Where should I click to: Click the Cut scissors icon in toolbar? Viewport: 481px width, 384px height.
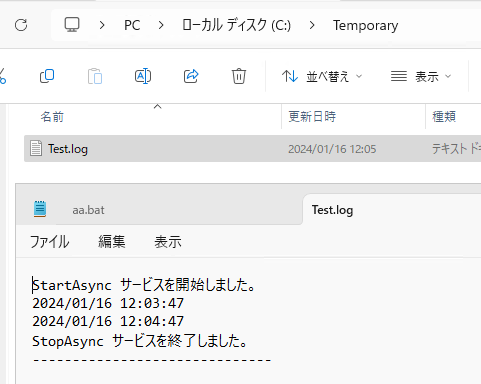point(3,76)
